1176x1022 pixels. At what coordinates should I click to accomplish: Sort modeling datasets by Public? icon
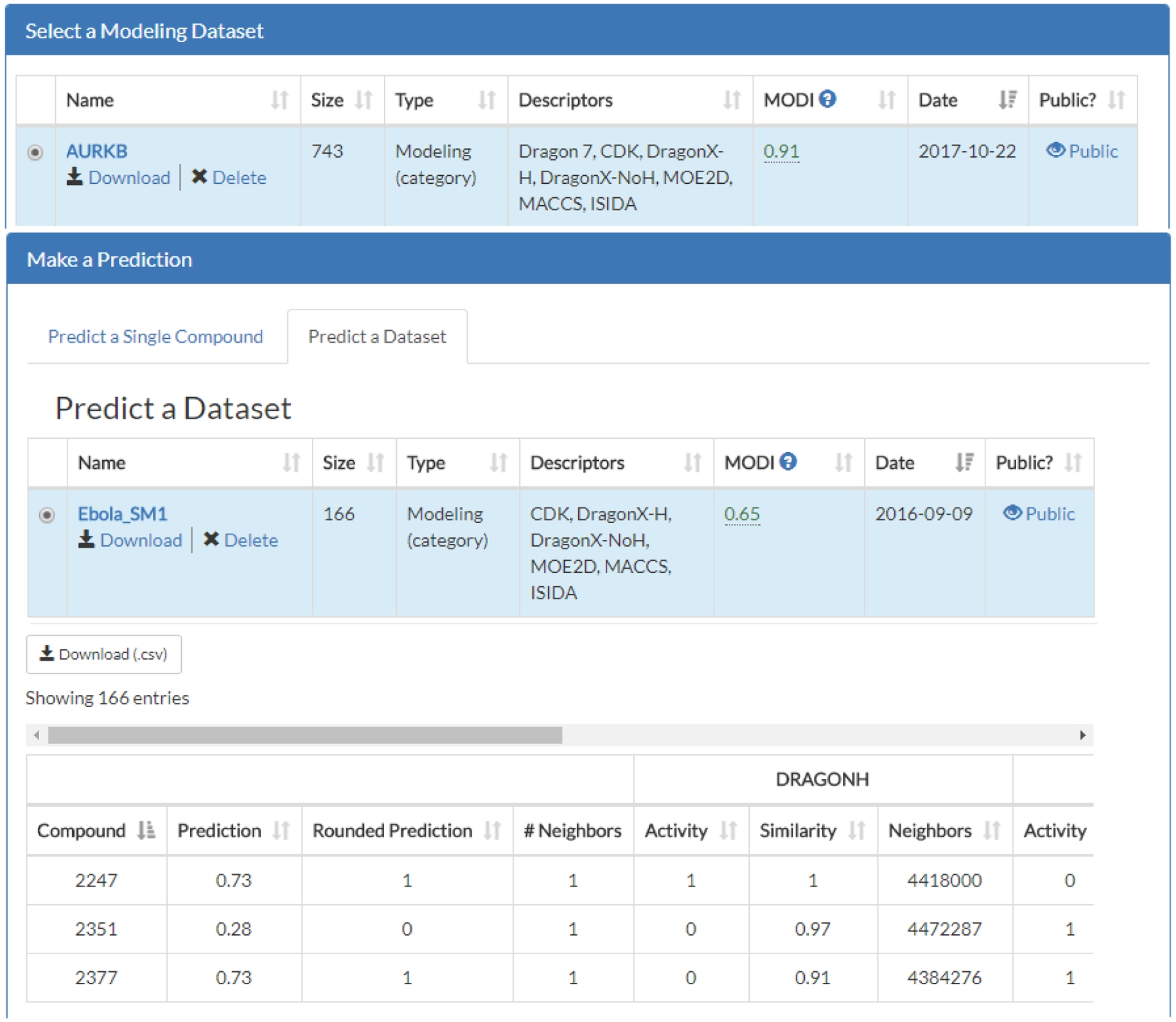(1117, 99)
